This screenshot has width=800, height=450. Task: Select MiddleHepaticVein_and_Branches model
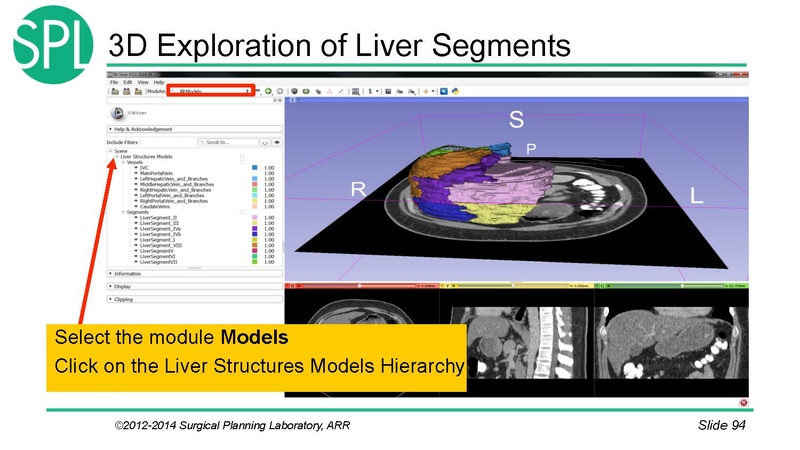[x=177, y=185]
